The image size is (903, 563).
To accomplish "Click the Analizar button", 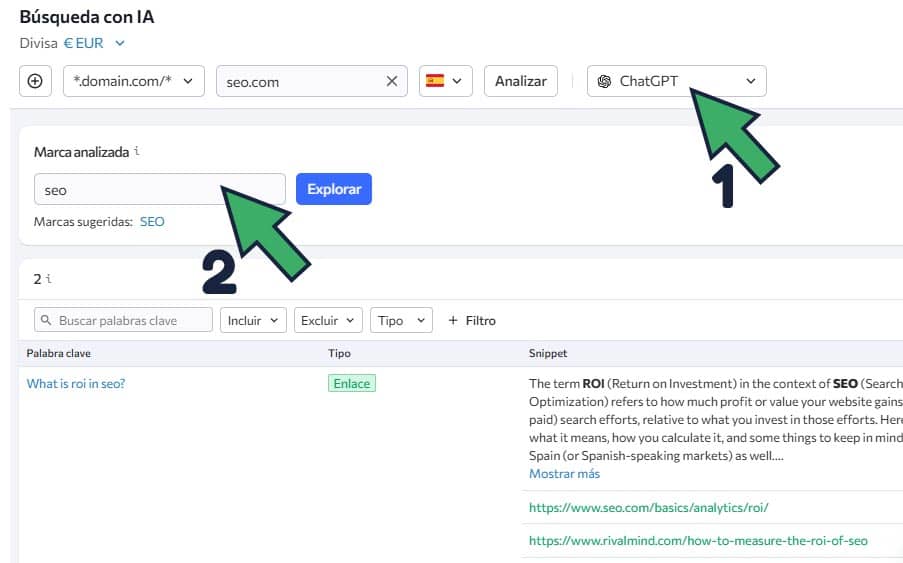I will [521, 81].
